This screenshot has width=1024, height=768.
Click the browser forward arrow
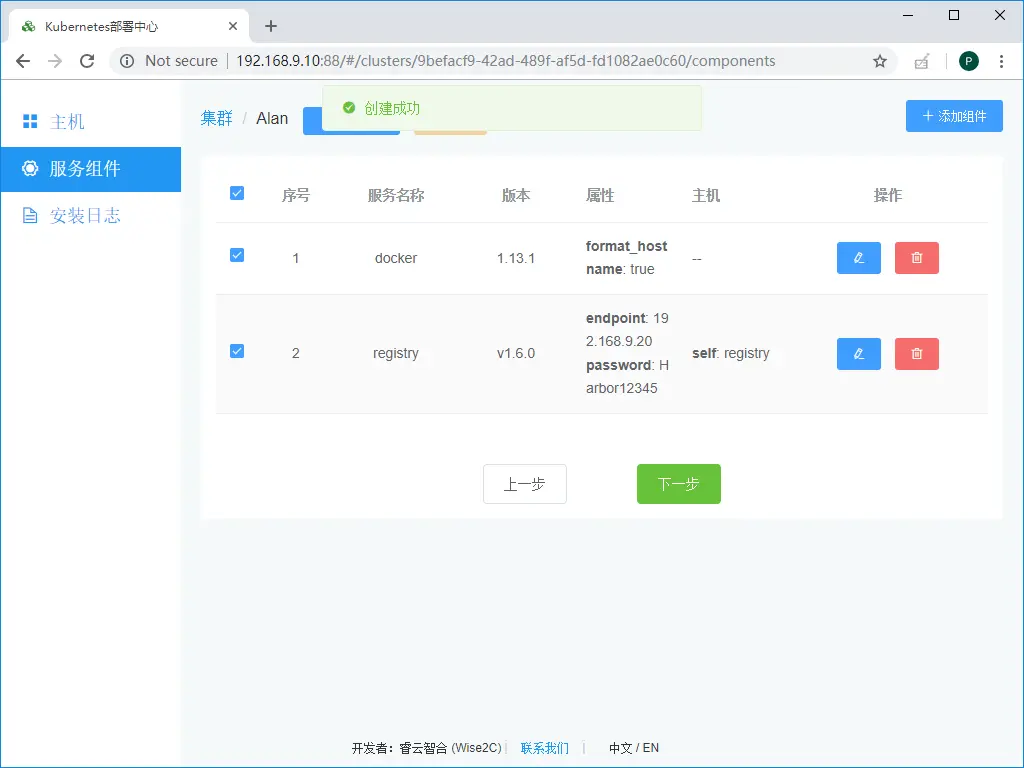[x=55, y=61]
